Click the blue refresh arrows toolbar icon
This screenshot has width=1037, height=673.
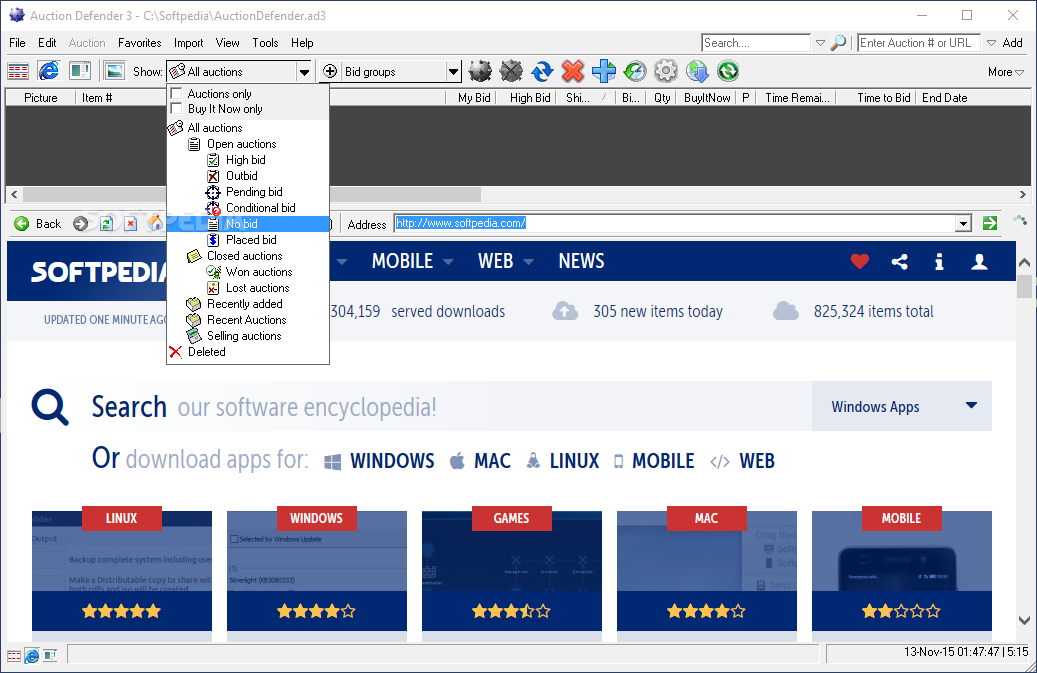click(542, 71)
